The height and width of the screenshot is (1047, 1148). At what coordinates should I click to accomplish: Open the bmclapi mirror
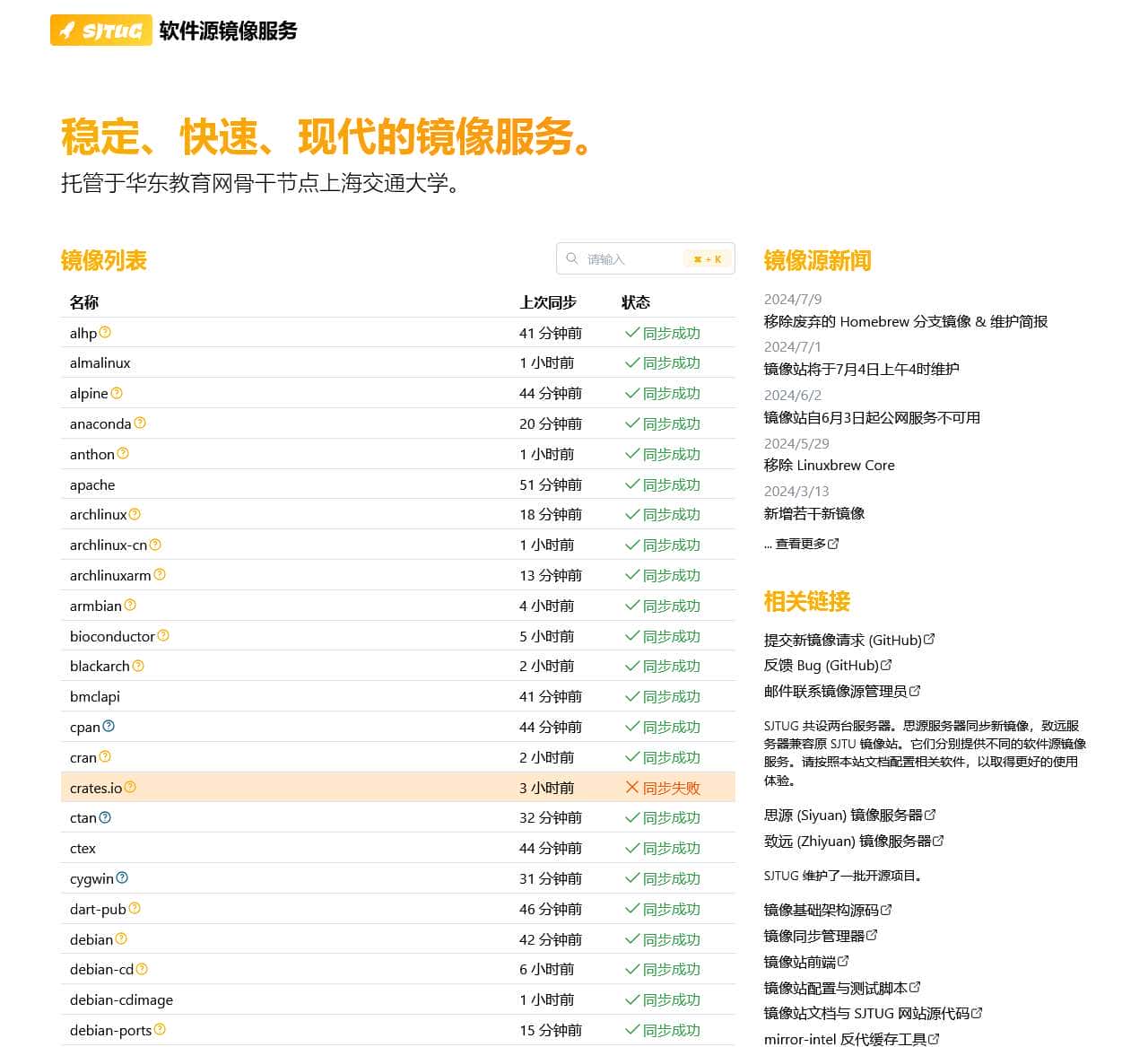[x=95, y=696]
